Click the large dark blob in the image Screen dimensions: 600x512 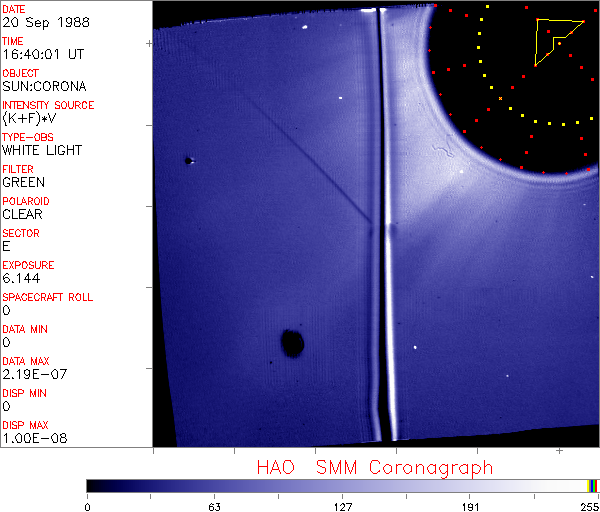[292, 343]
